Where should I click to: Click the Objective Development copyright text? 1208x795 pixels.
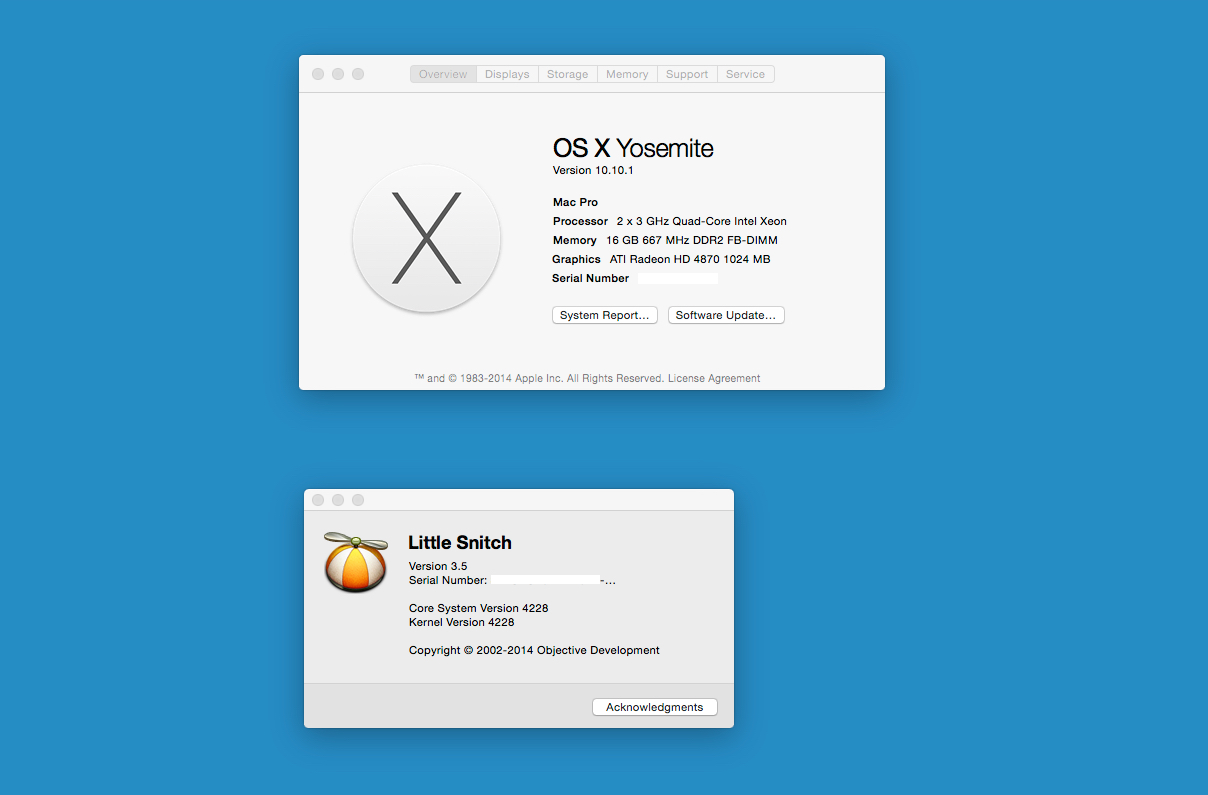click(x=534, y=650)
